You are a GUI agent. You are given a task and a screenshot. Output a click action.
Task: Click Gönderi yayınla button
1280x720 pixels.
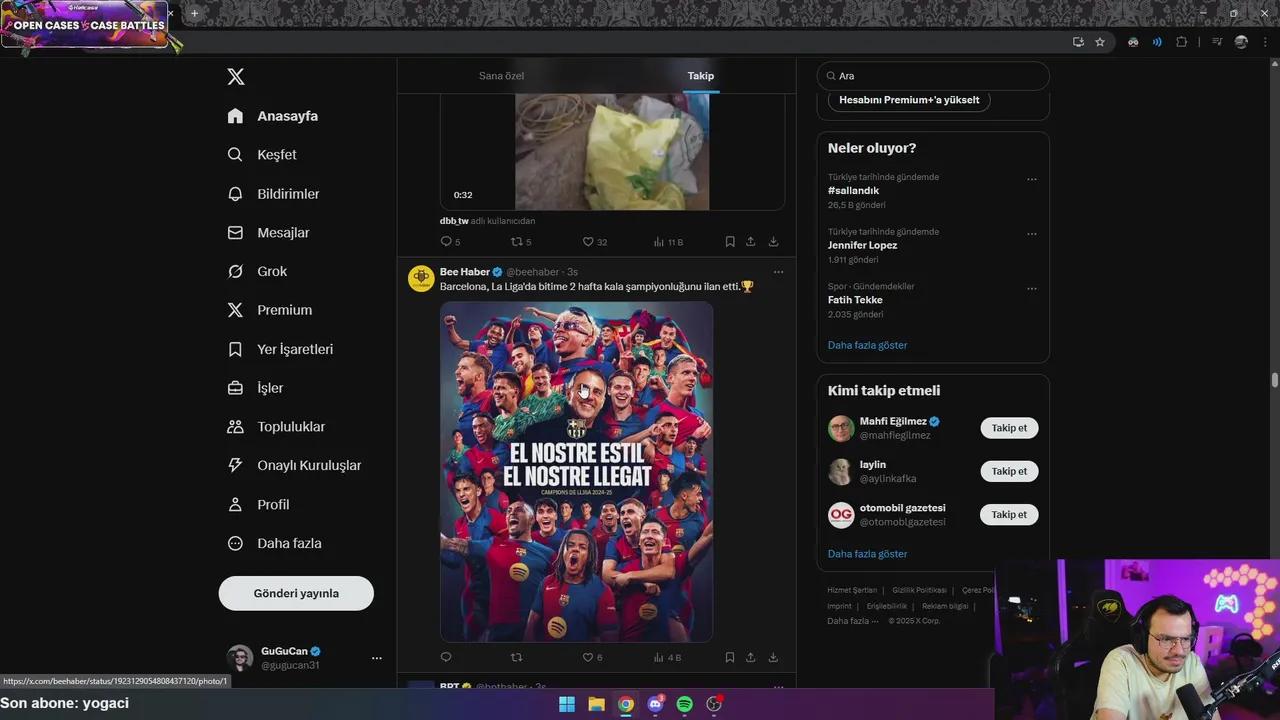(296, 593)
